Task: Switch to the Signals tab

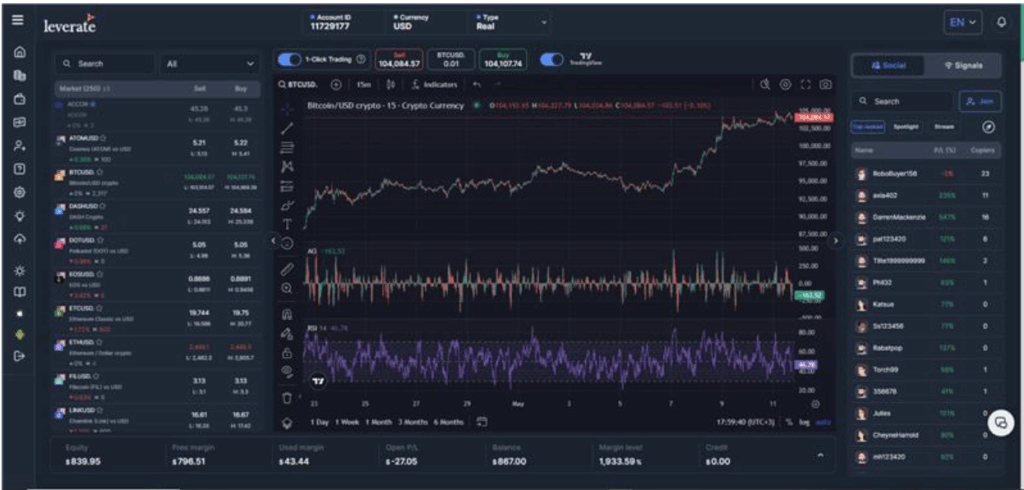Action: coord(961,65)
